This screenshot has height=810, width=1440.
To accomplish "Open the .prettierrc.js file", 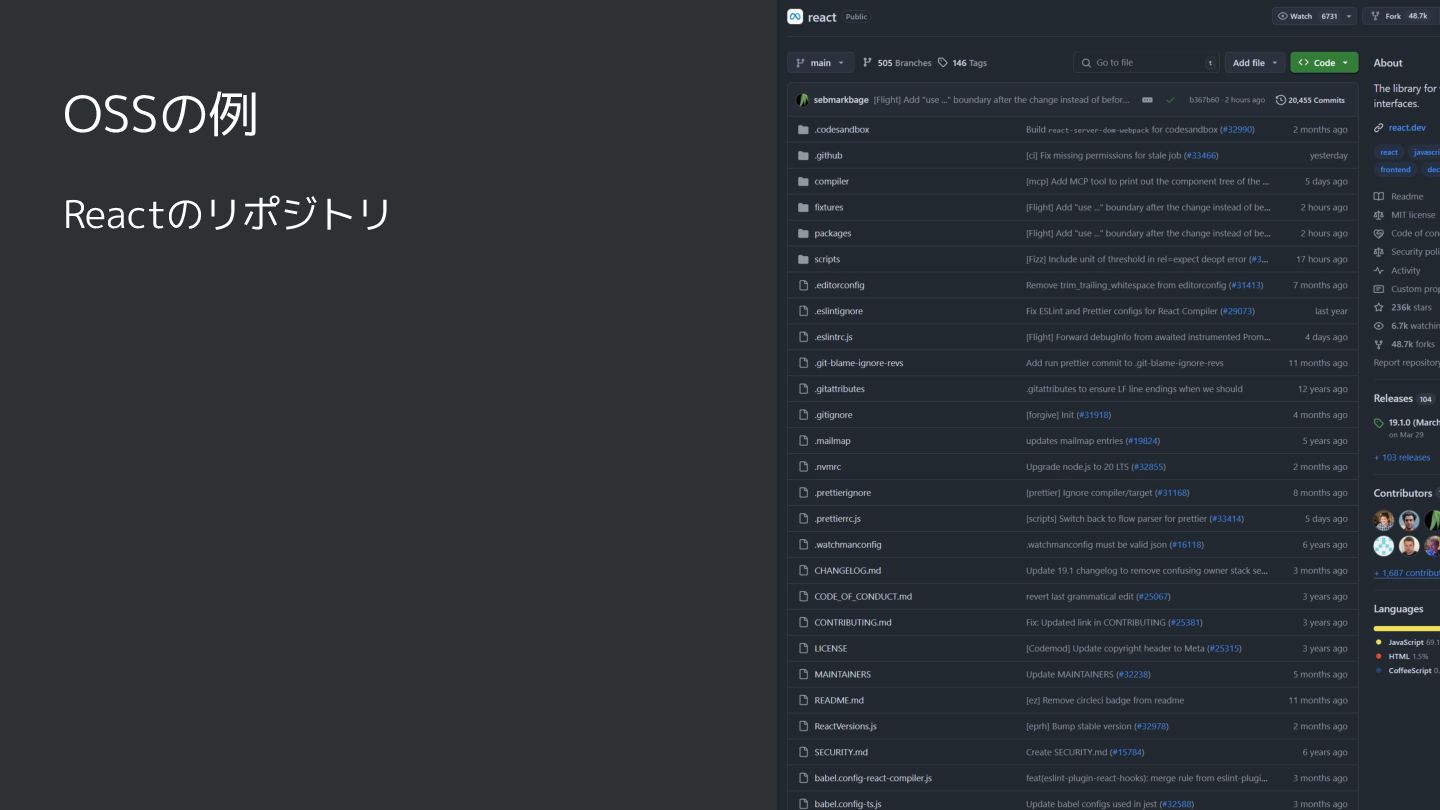I will point(838,519).
